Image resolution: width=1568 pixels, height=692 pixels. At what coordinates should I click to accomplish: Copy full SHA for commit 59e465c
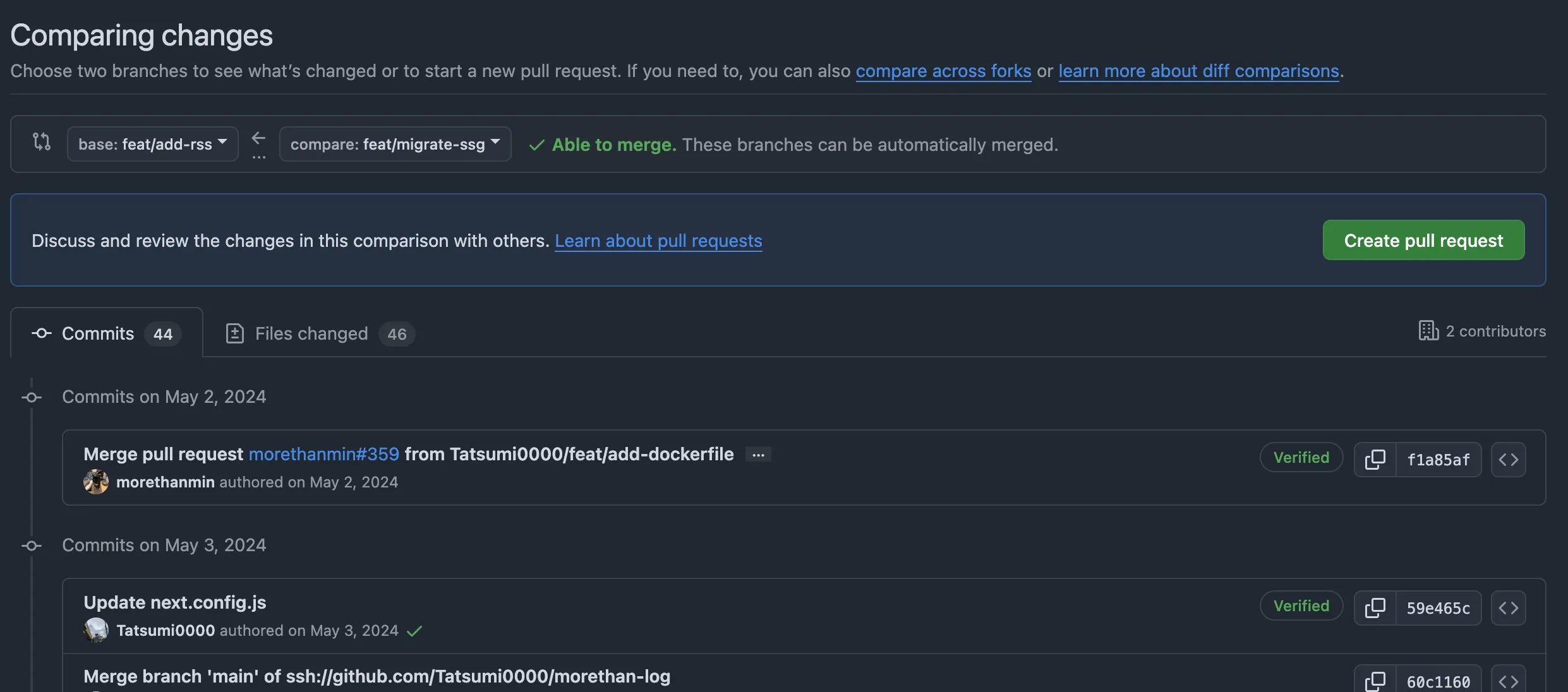[x=1375, y=607]
